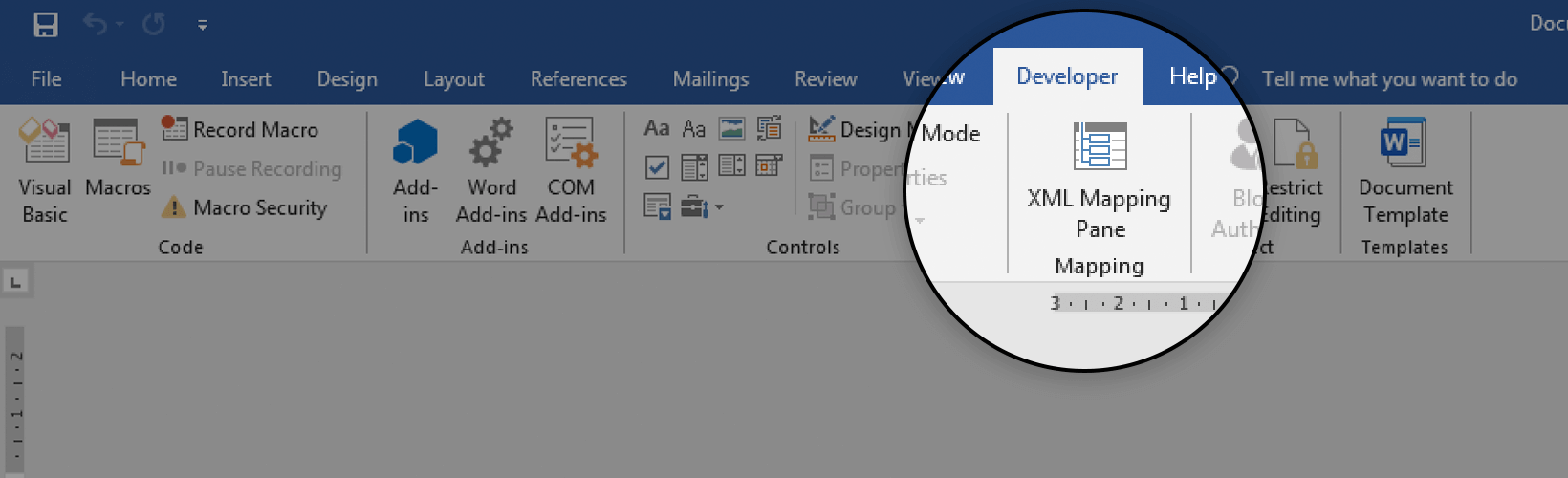
Task: Open the Add-ins store button
Action: tap(415, 171)
